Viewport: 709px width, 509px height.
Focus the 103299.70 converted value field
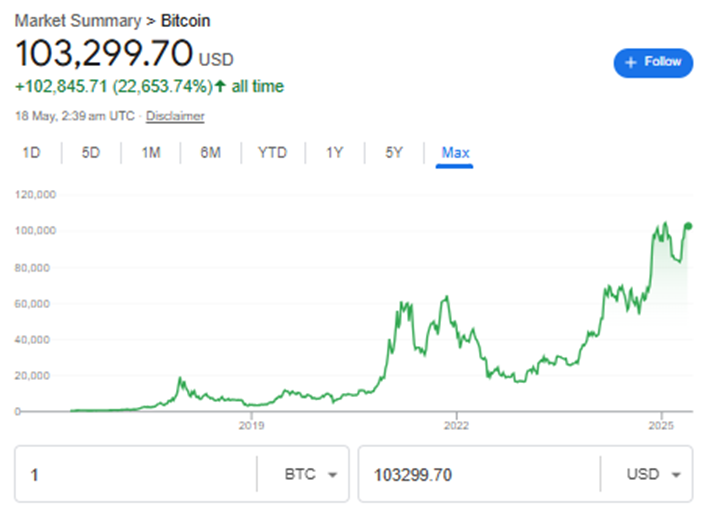478,474
